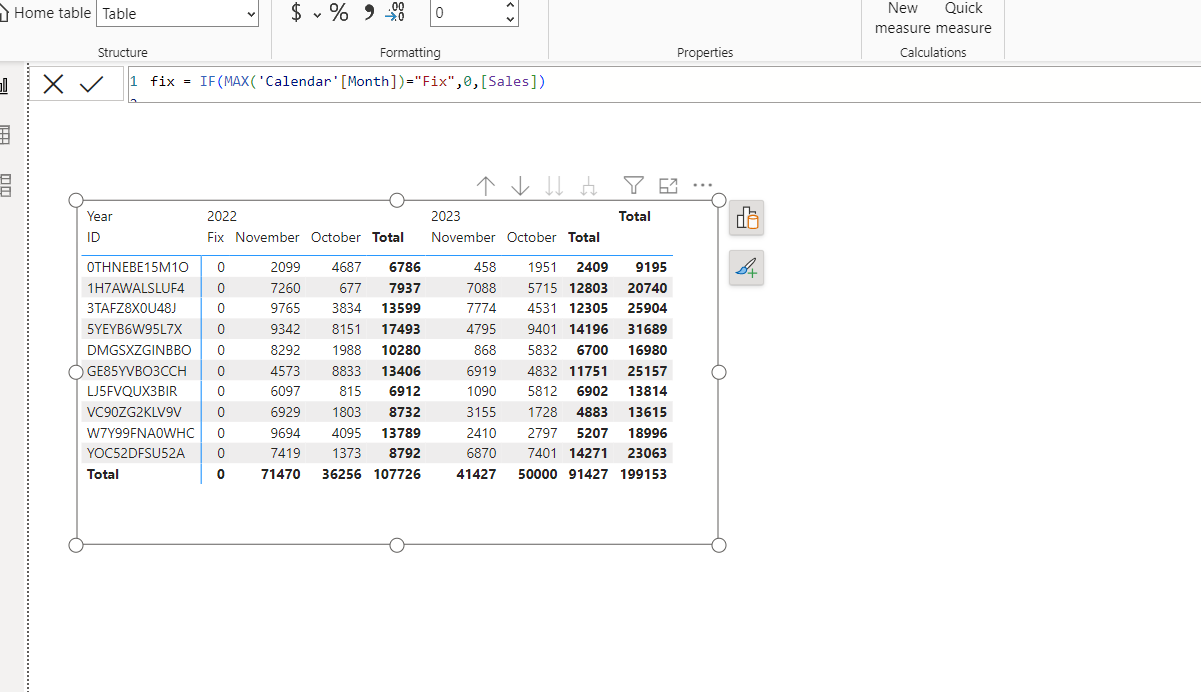Select row 3TAFZ8X0U48J
Screen dimensions: 1201x692
pos(134,308)
